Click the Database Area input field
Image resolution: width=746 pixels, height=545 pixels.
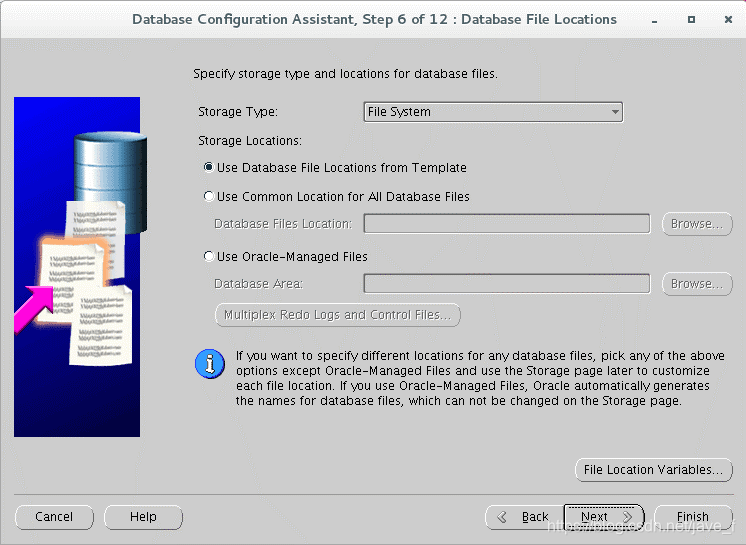(507, 283)
